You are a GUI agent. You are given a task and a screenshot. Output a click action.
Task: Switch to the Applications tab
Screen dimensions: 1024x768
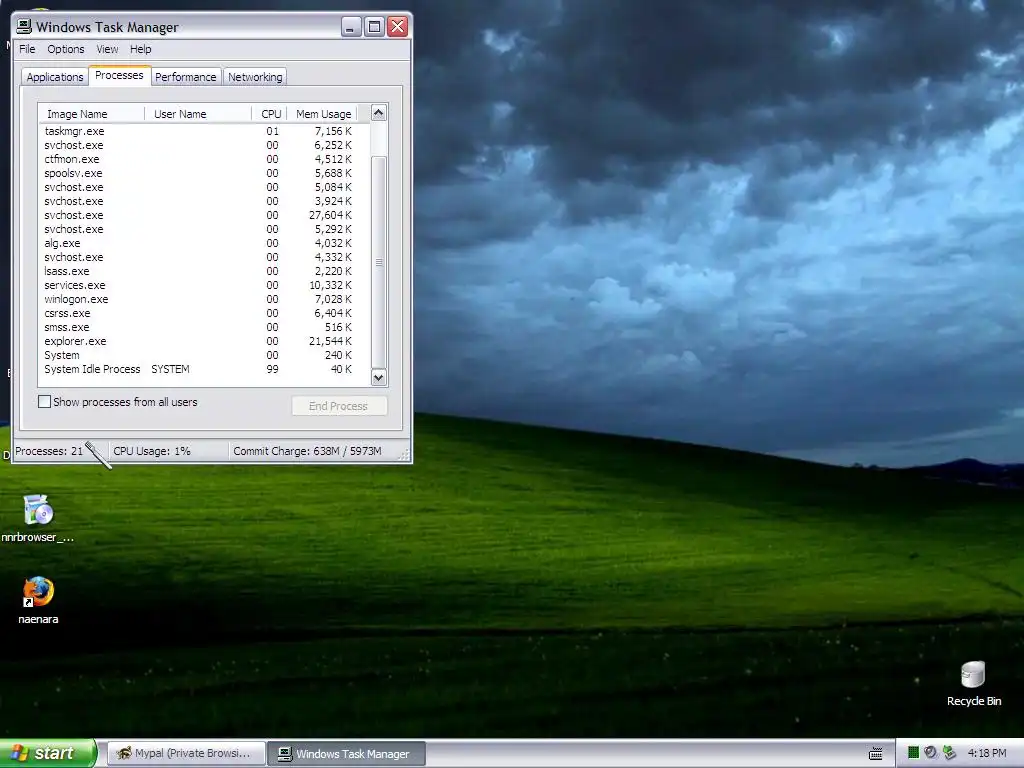(55, 77)
